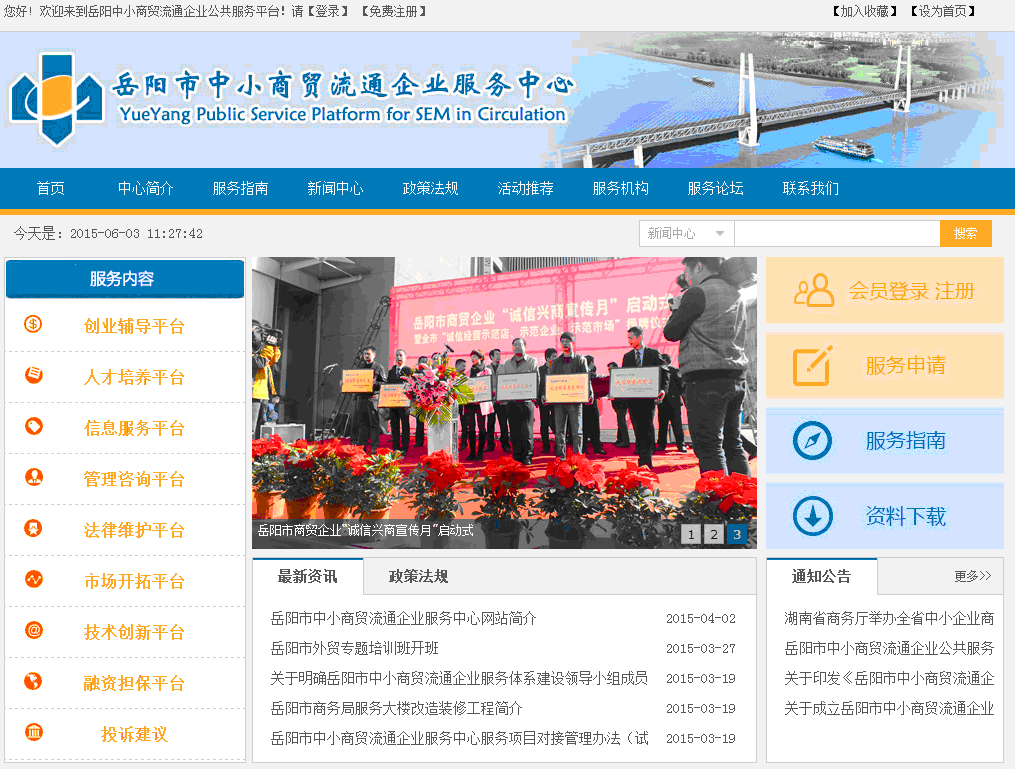Open 活动推荐 in the navigation bar
This screenshot has height=769, width=1015.
pos(525,188)
